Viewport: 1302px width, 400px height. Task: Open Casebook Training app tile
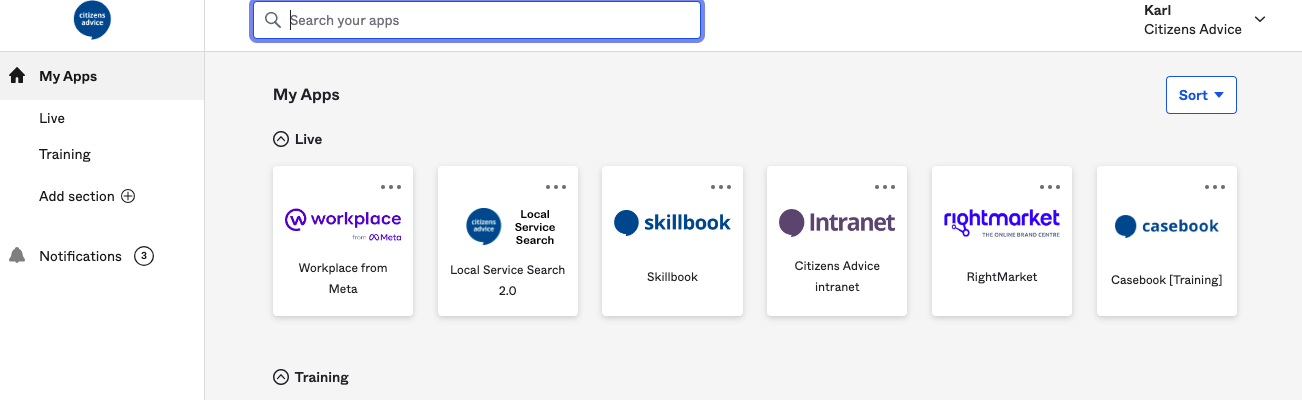pos(1167,241)
